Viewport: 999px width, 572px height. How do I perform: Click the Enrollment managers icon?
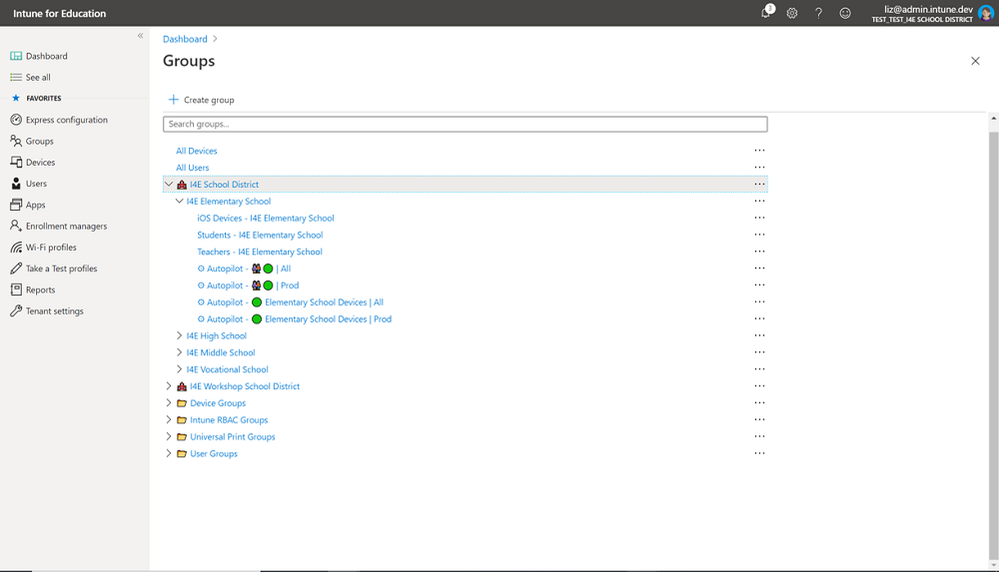coord(16,226)
